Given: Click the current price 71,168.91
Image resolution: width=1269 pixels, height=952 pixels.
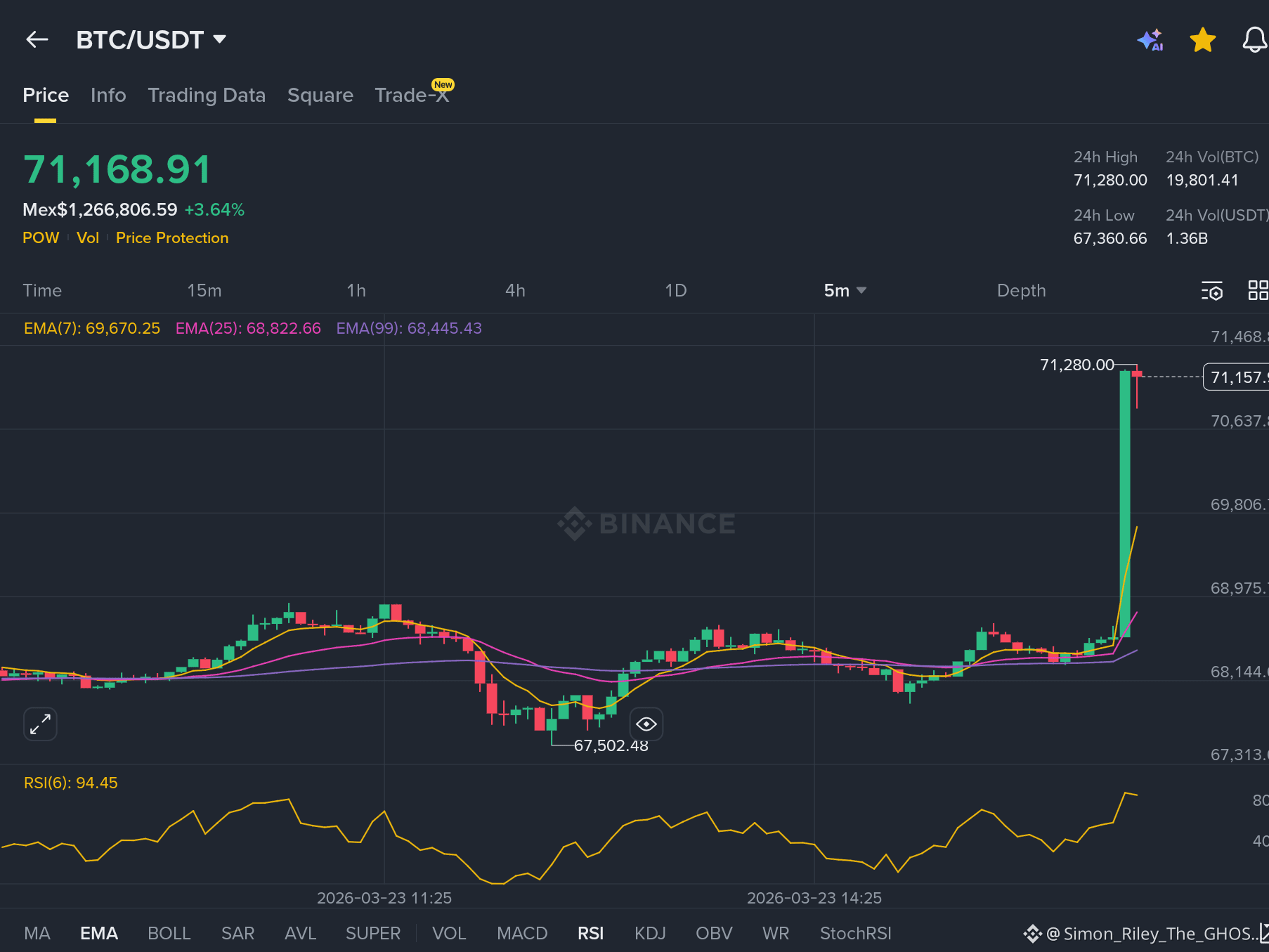Looking at the screenshot, I should tap(117, 170).
